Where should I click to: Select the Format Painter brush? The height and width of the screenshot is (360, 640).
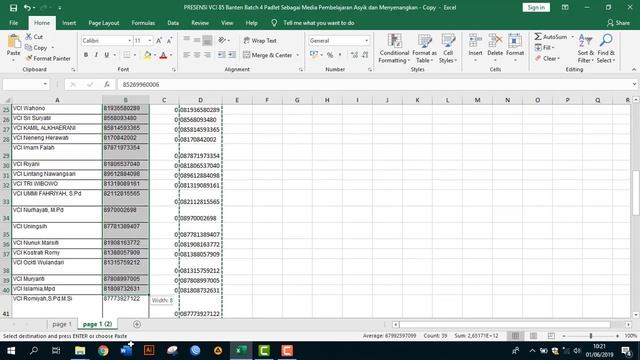(48, 58)
